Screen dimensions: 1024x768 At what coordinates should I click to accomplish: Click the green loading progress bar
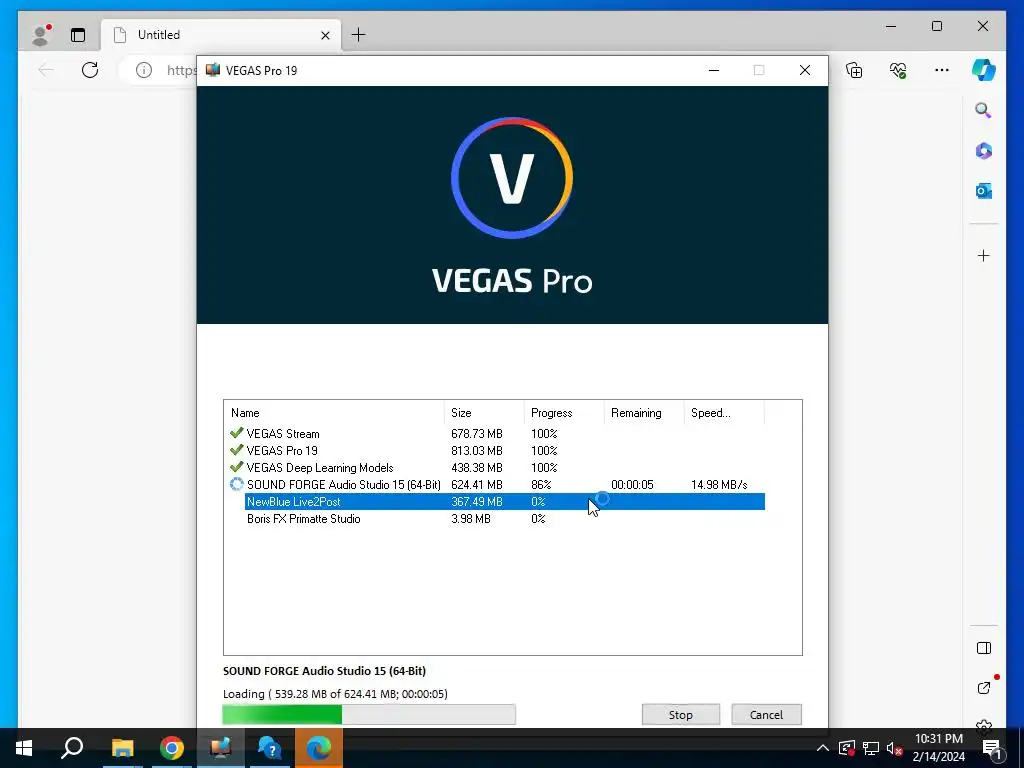(x=369, y=714)
